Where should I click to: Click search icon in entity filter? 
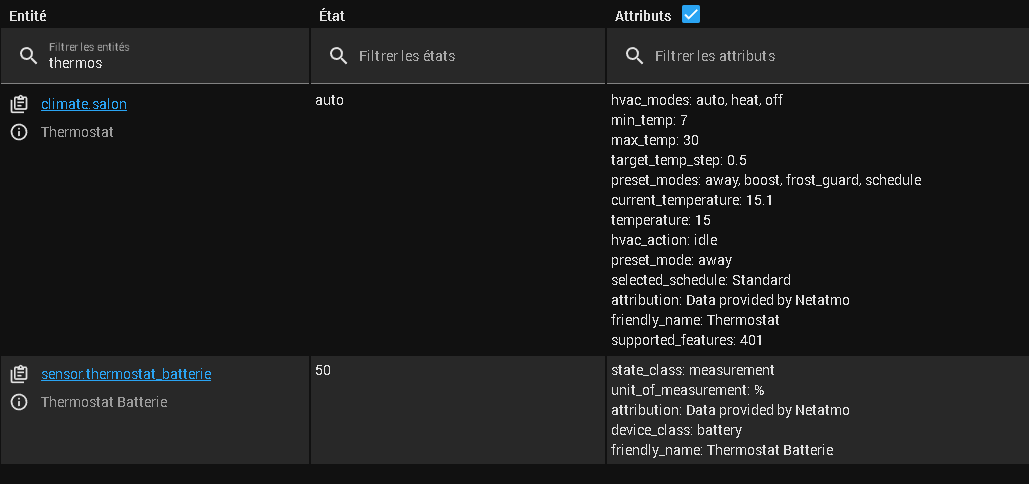click(29, 56)
